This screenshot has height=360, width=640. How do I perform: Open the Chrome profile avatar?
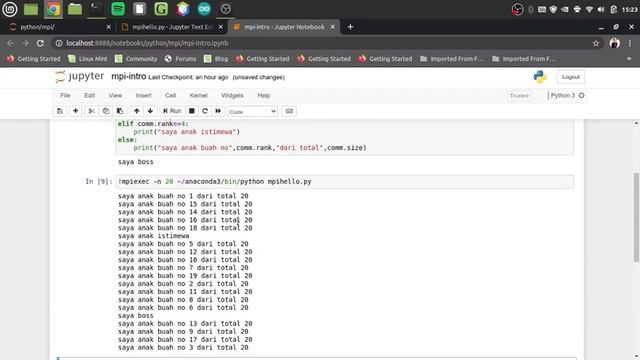[x=614, y=43]
